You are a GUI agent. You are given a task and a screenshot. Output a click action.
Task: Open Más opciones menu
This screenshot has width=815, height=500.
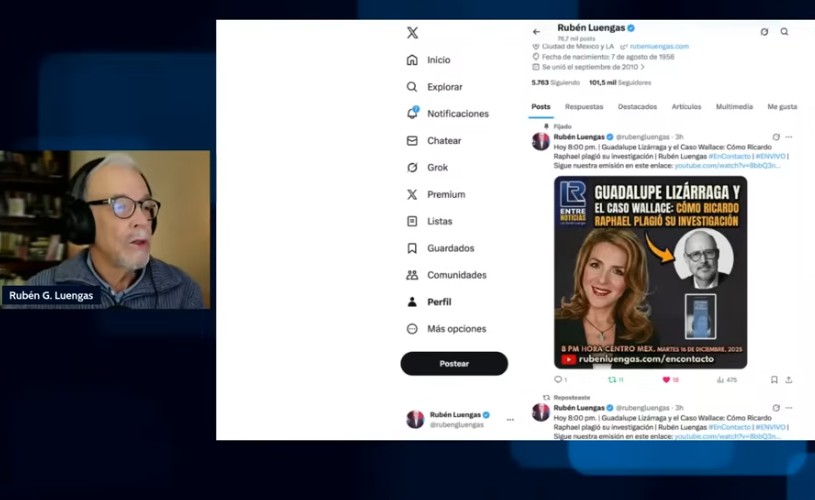click(446, 328)
